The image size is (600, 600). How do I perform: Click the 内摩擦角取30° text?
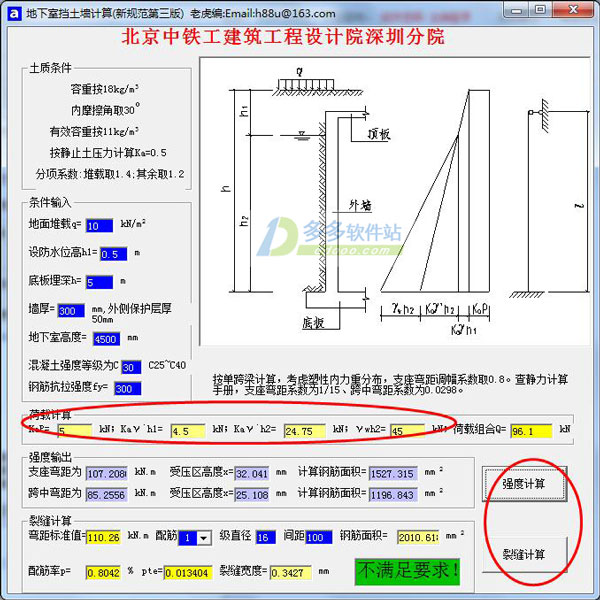(105, 110)
